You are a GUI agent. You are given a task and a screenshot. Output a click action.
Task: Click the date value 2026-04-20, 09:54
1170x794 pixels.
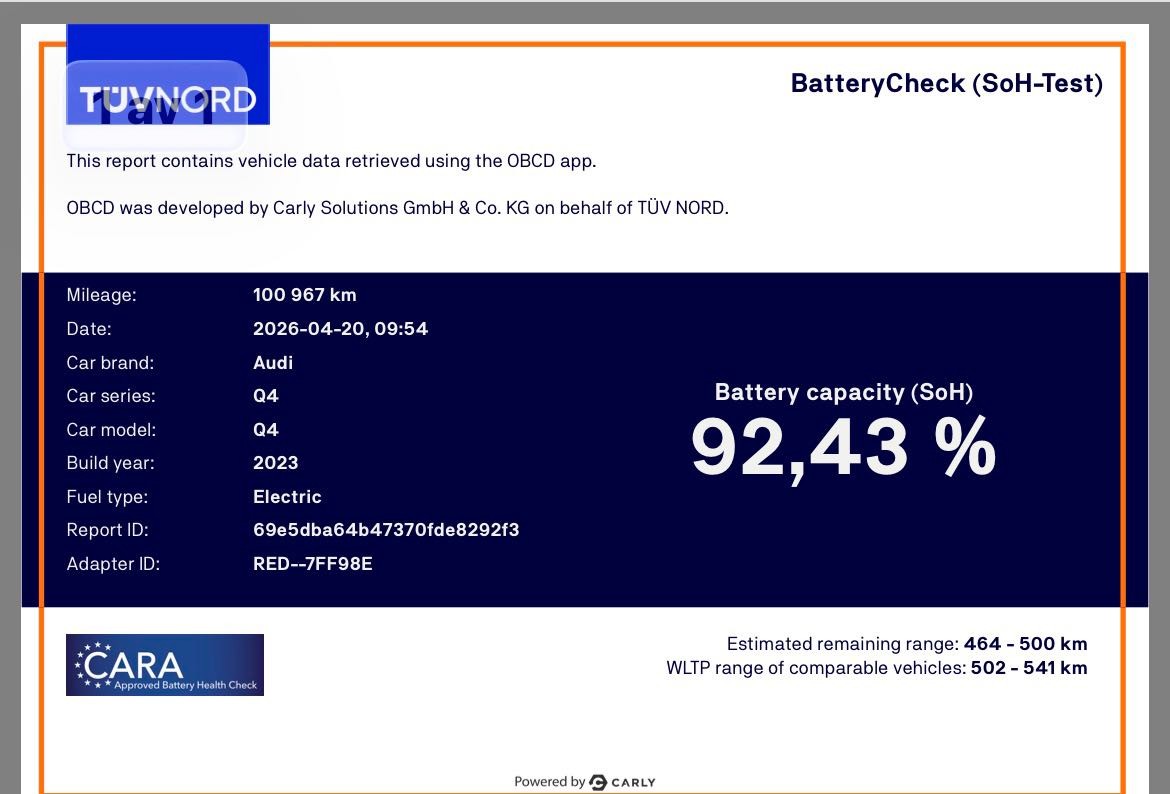(340, 329)
